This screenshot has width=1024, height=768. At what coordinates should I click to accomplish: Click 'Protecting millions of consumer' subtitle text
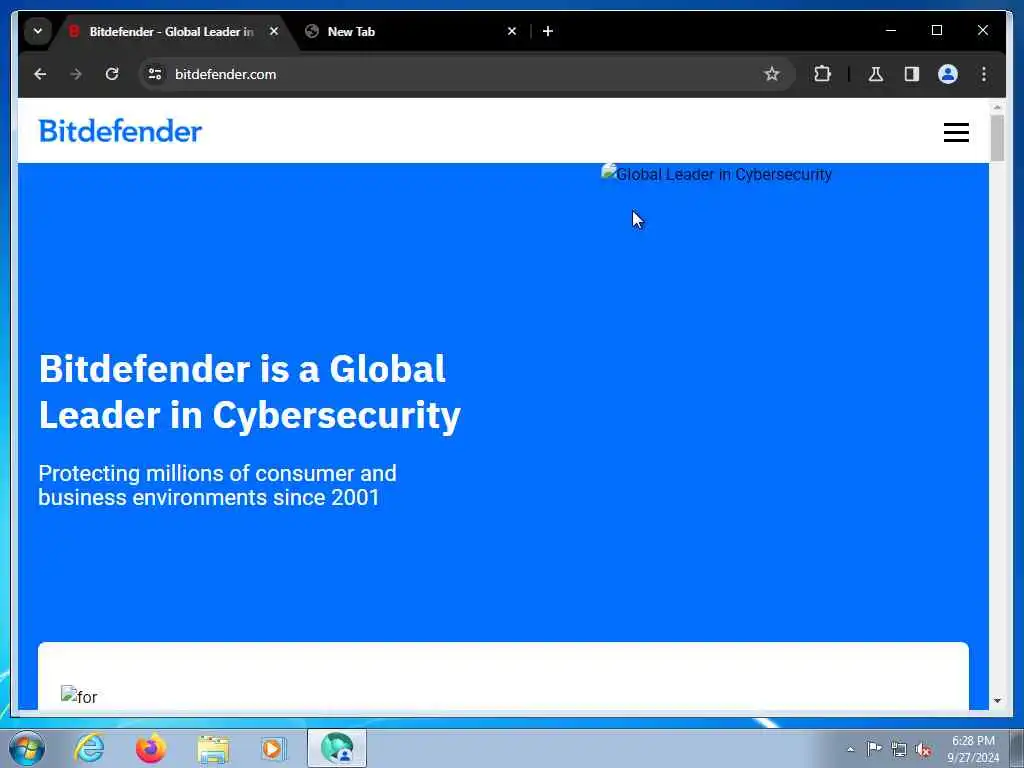coord(217,485)
